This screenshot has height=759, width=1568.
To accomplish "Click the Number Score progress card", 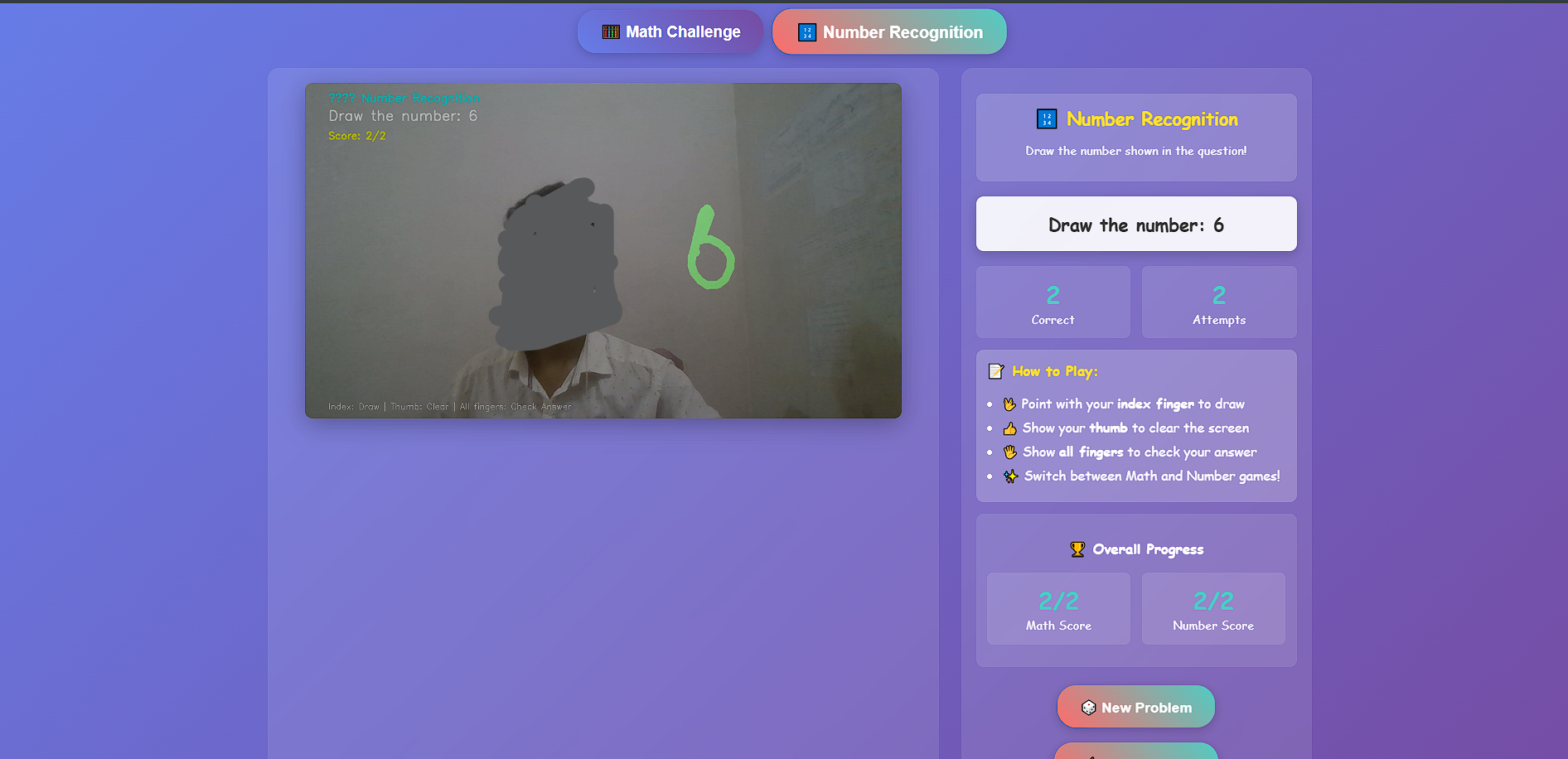I will pyautogui.click(x=1212, y=609).
